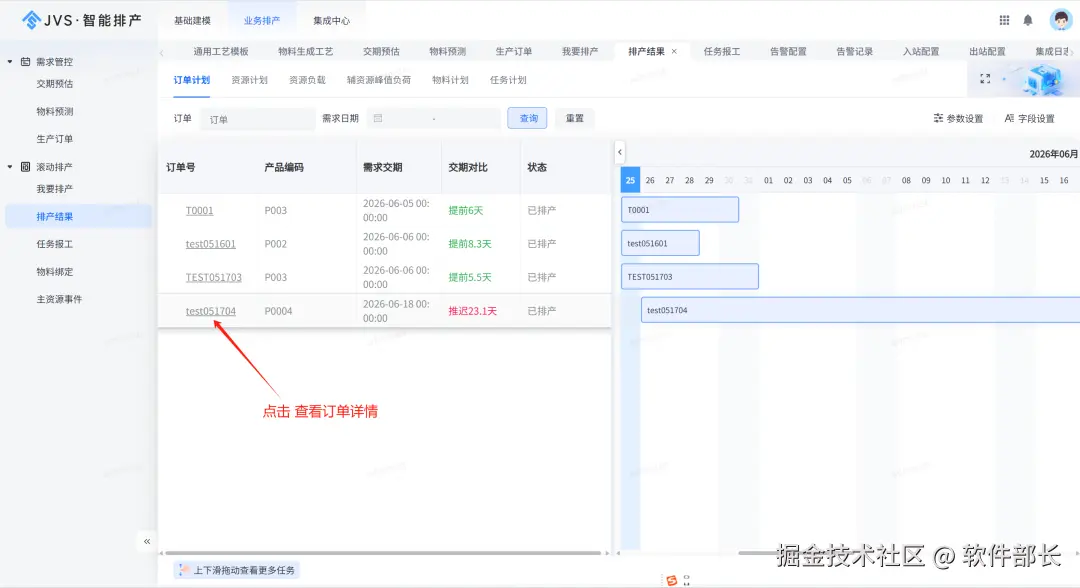Collapse the left sidebar with double-chevron
This screenshot has height=588, width=1080.
tap(147, 541)
